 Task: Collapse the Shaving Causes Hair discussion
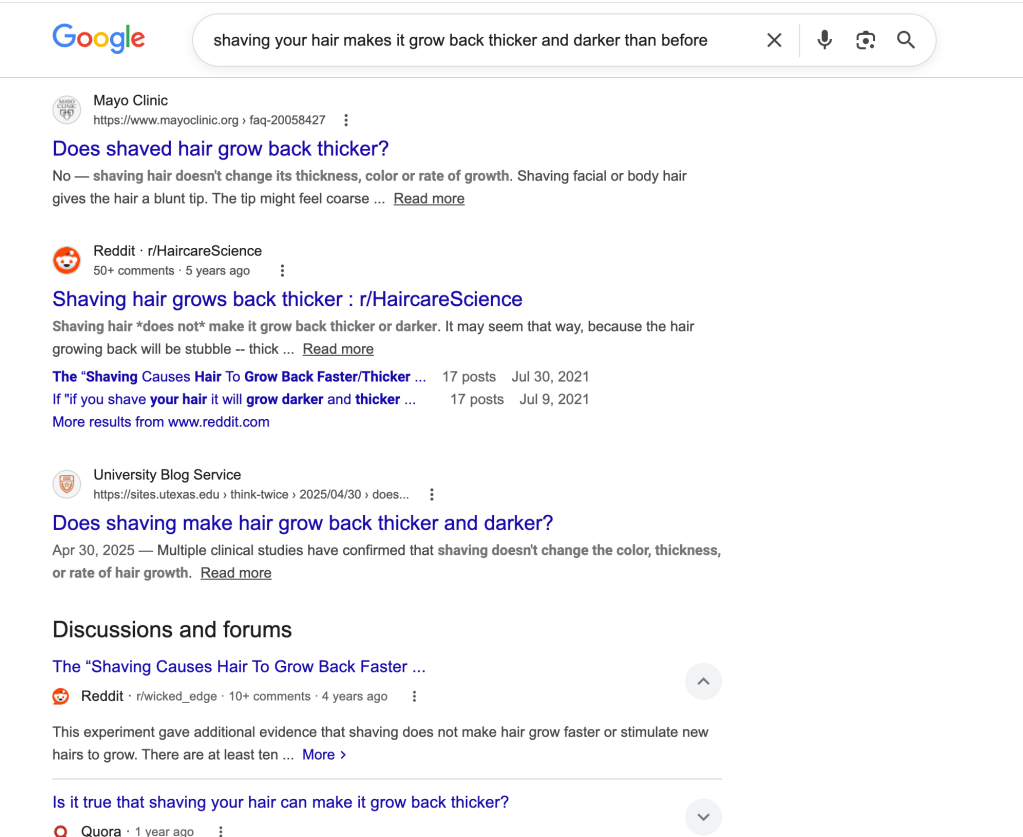(x=703, y=681)
